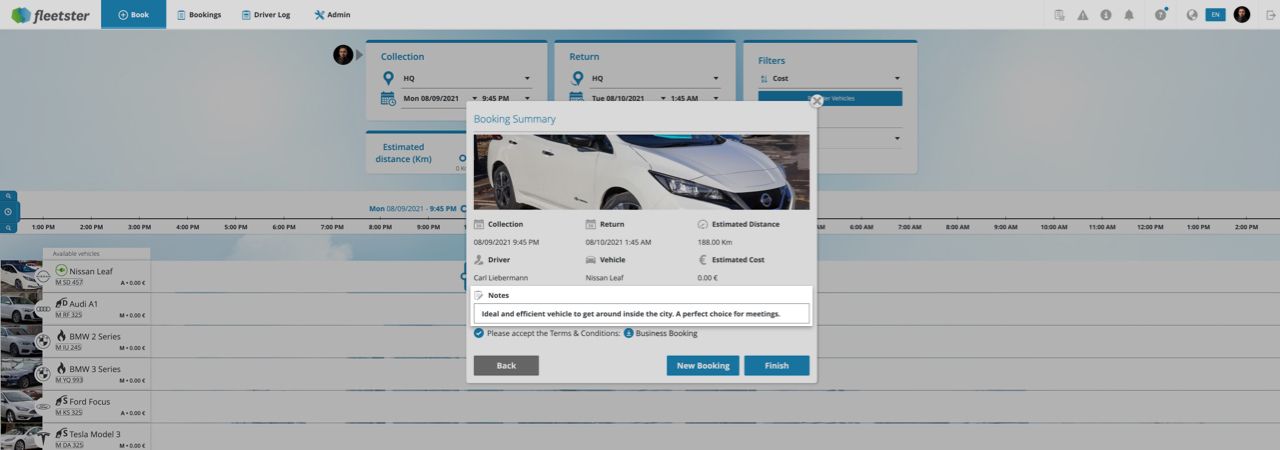Close the Booking Summary dialog
This screenshot has height=450, width=1280.
click(x=816, y=100)
